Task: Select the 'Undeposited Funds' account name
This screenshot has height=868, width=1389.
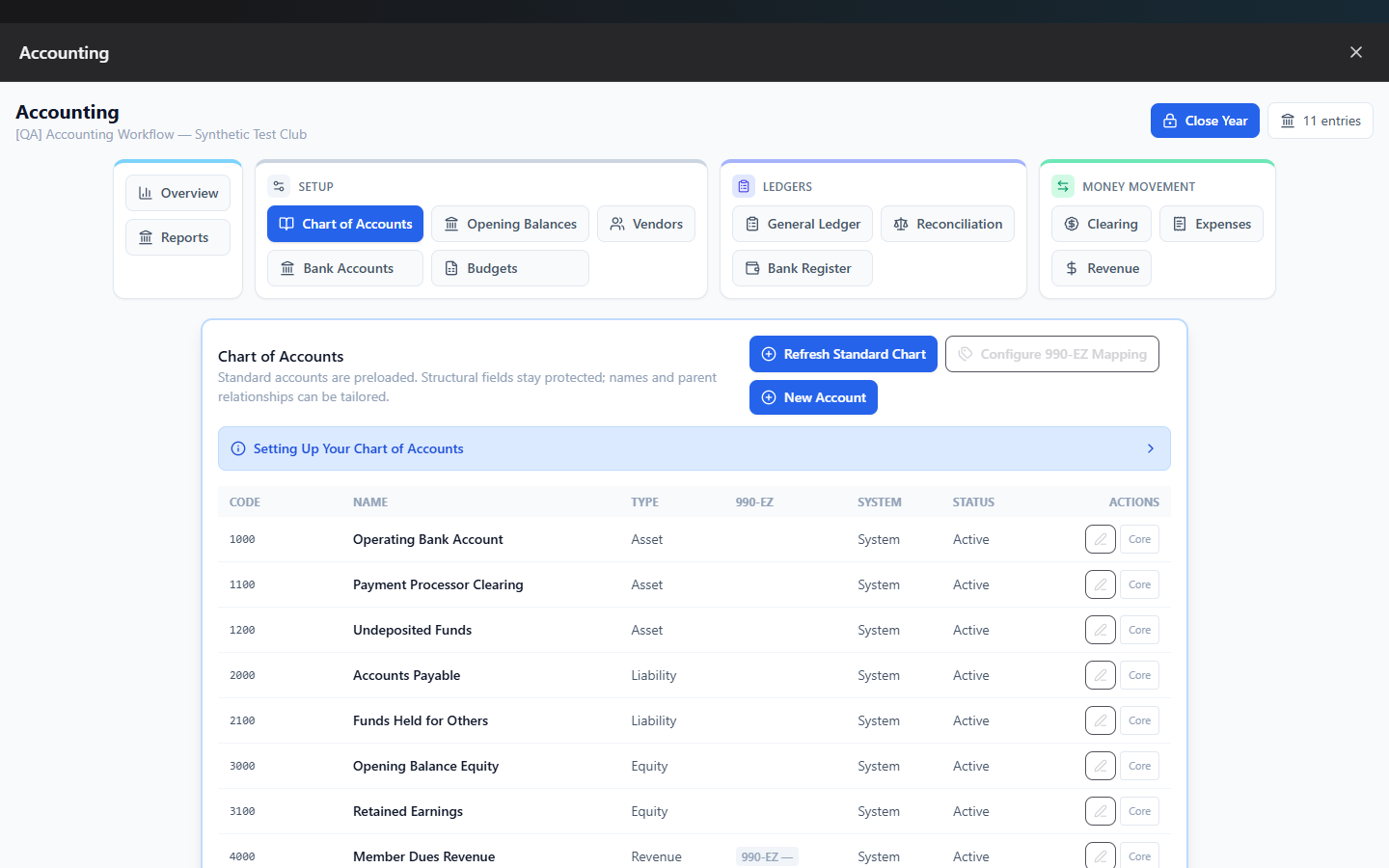Action: [x=412, y=630]
